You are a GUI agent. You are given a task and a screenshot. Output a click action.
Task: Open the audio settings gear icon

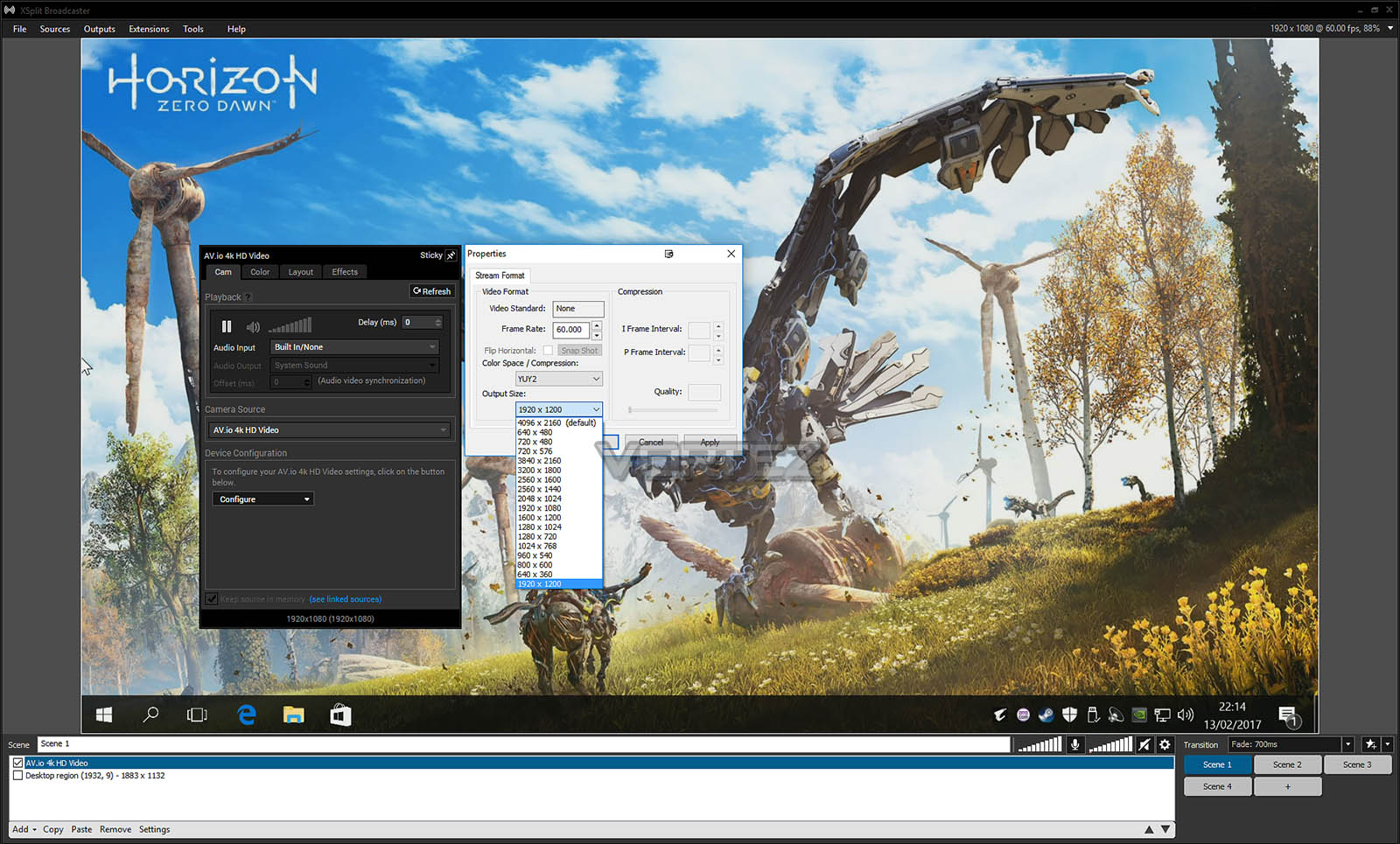coord(1165,744)
